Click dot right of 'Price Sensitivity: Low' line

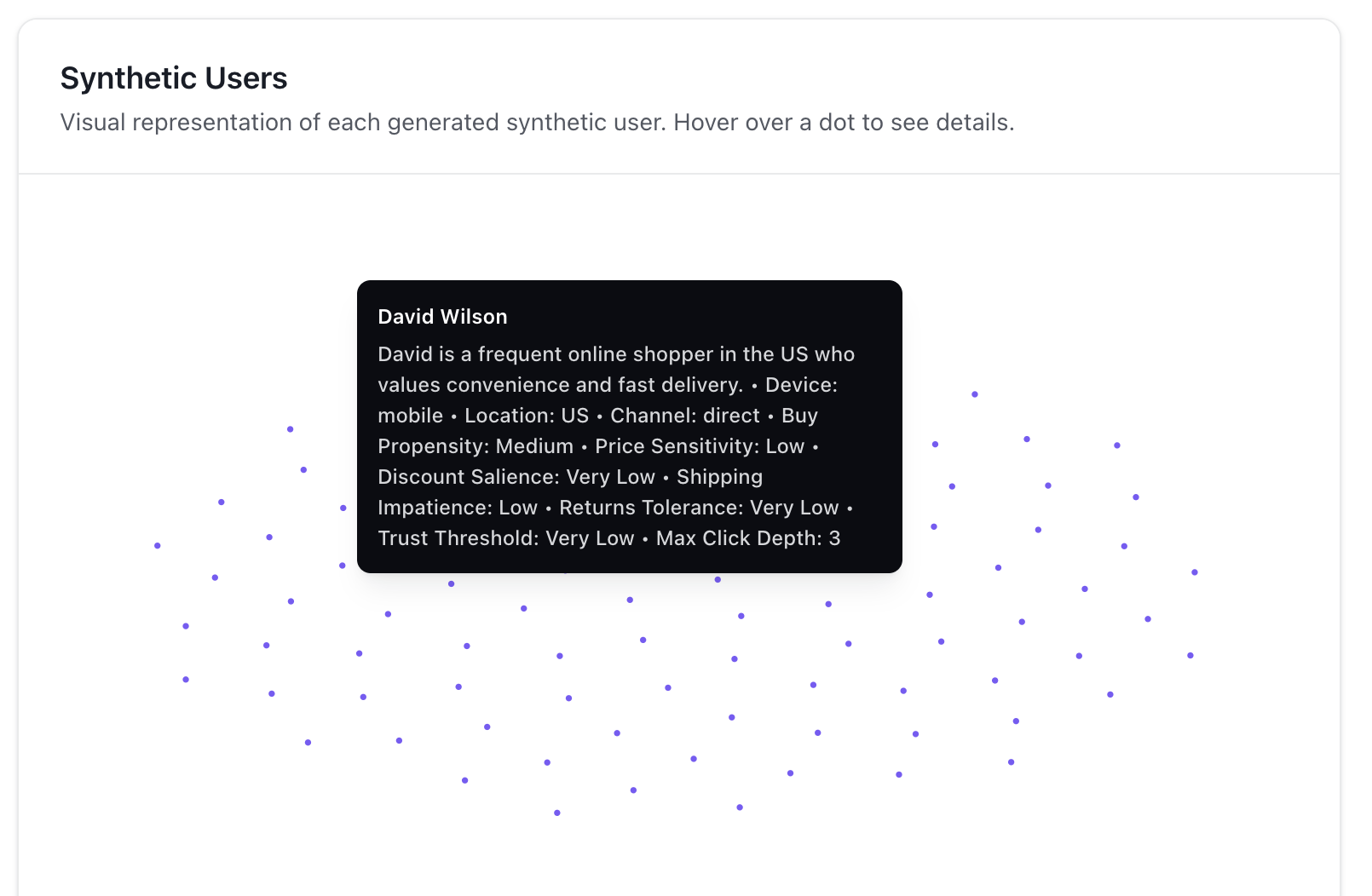click(936, 445)
